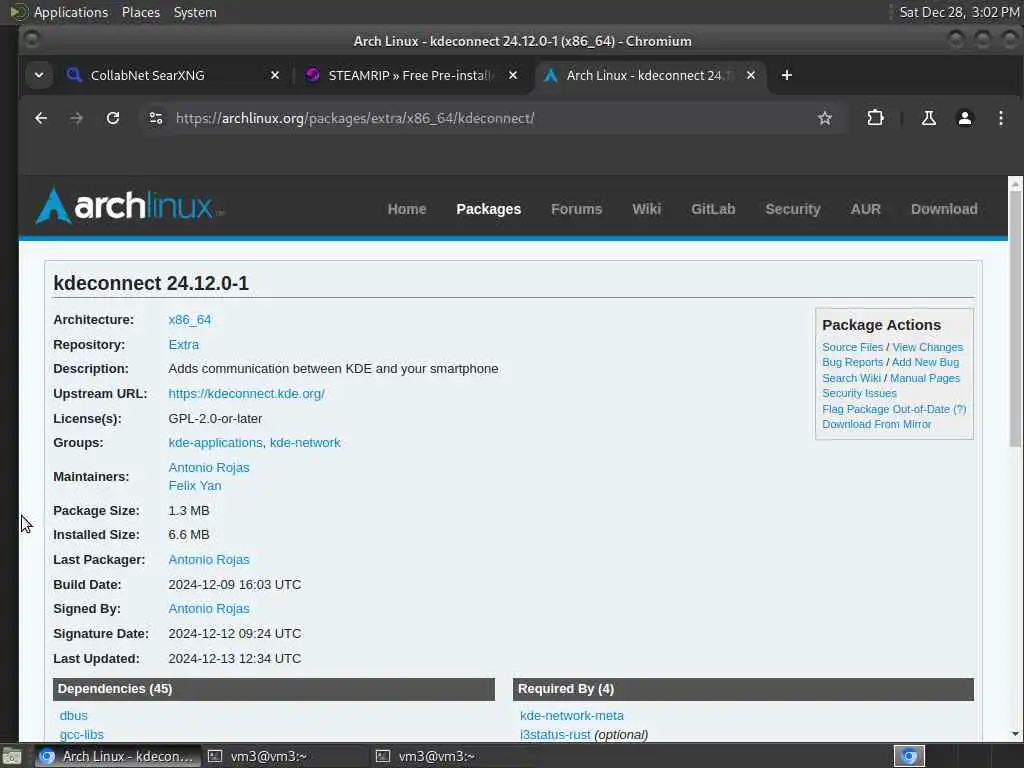Open the dbus dependency link
1024x768 pixels.
(x=73, y=716)
